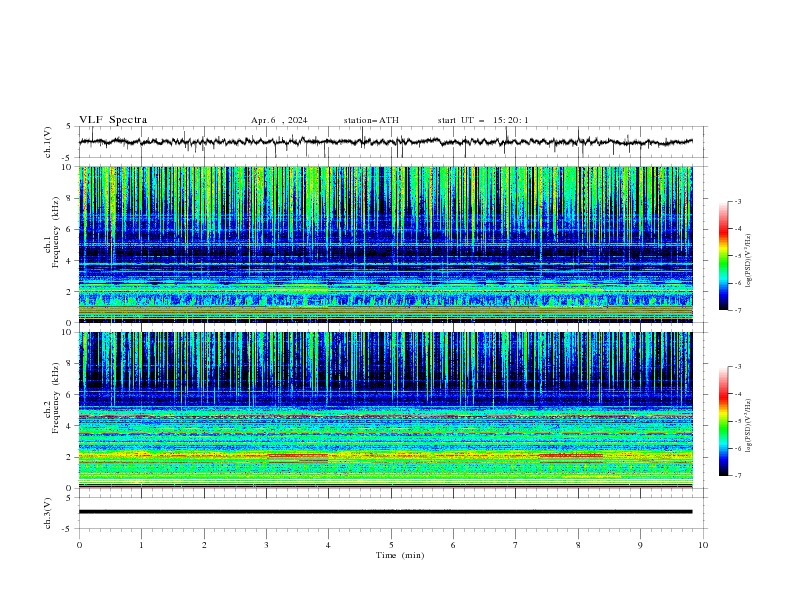
Task: Click the ch.2 PSD color scale bar
Action: coord(723,421)
